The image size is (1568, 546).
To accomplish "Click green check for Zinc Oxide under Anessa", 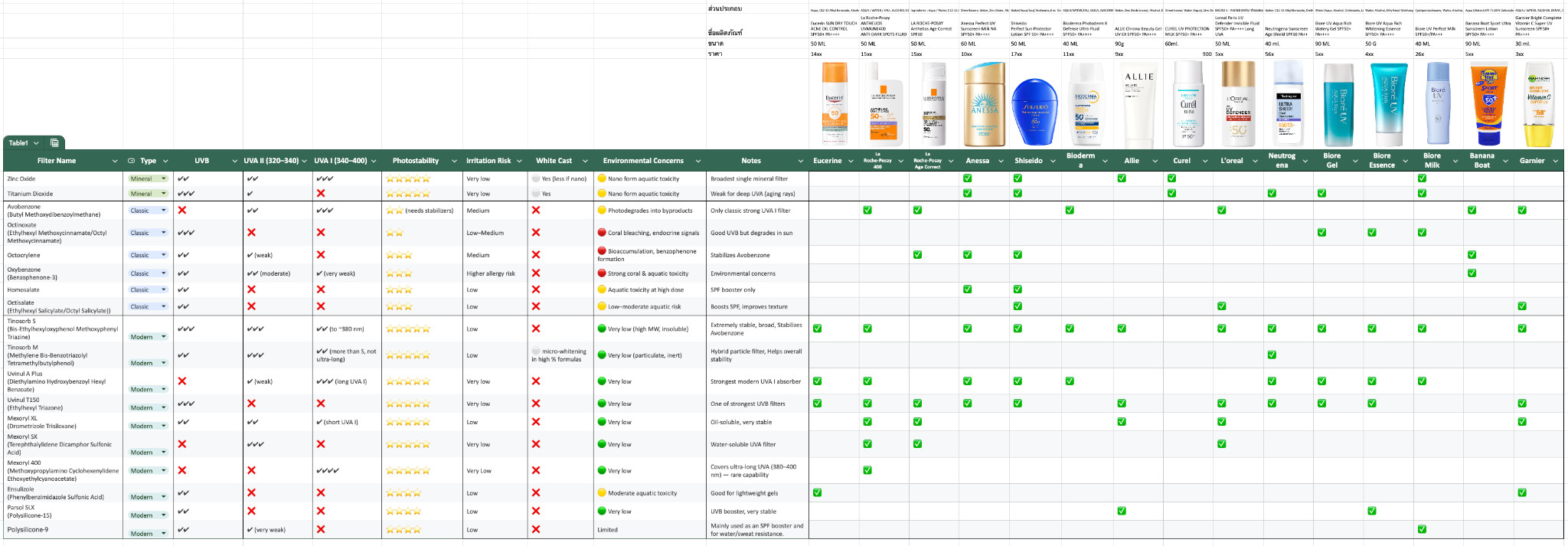I will tap(967, 178).
